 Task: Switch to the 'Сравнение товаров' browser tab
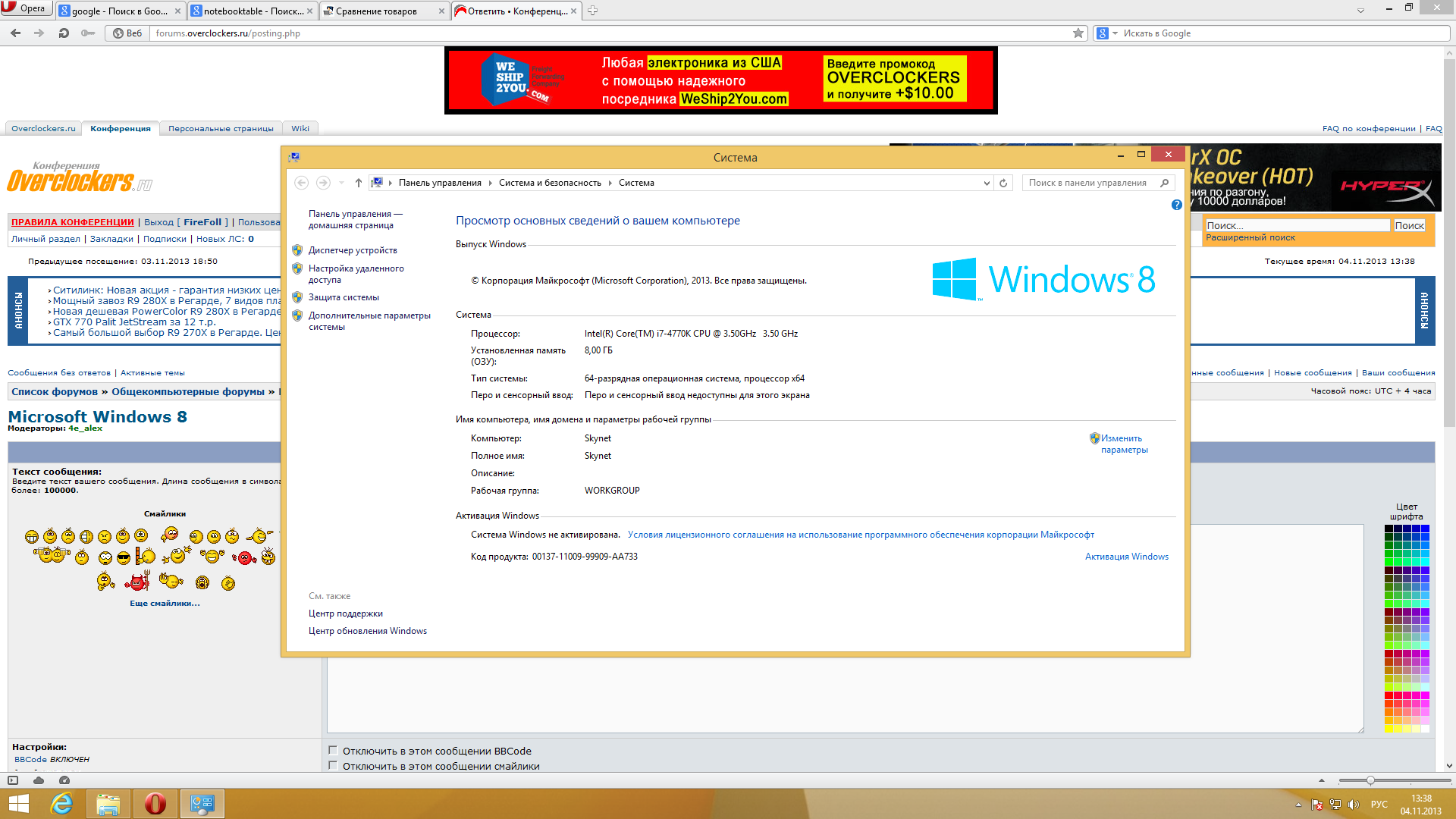coord(377,11)
